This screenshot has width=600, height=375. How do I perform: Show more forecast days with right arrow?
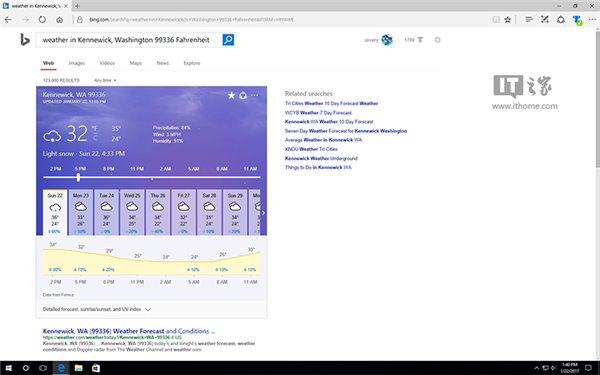pyautogui.click(x=263, y=213)
